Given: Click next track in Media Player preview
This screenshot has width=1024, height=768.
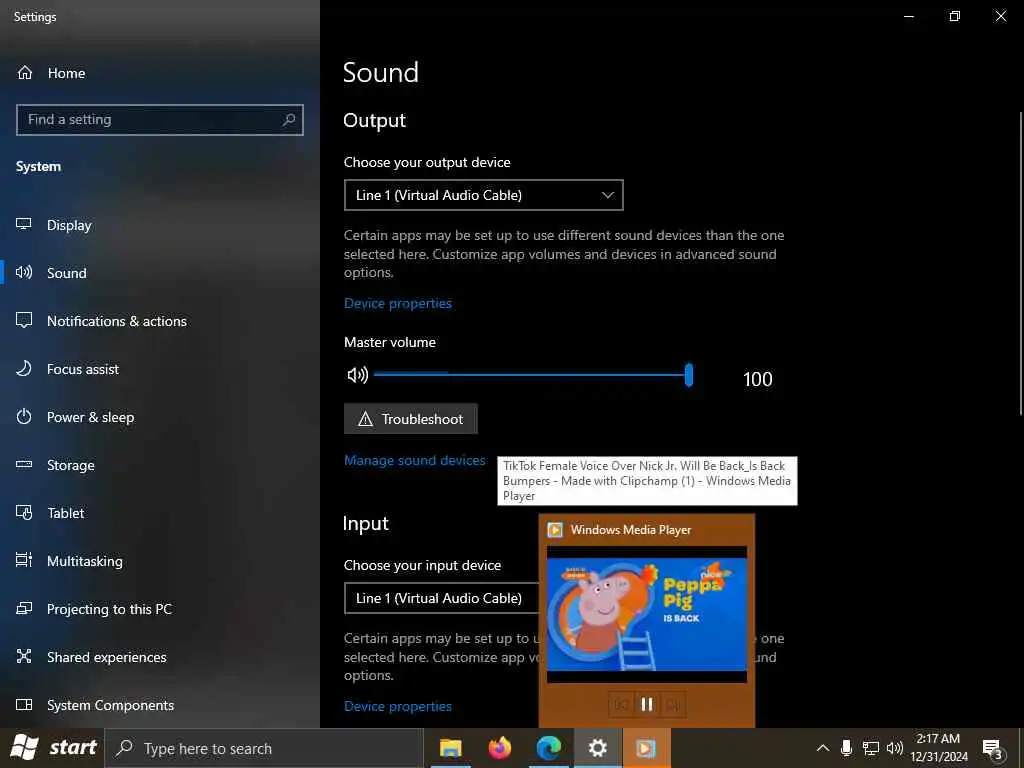Looking at the screenshot, I should pyautogui.click(x=673, y=704).
